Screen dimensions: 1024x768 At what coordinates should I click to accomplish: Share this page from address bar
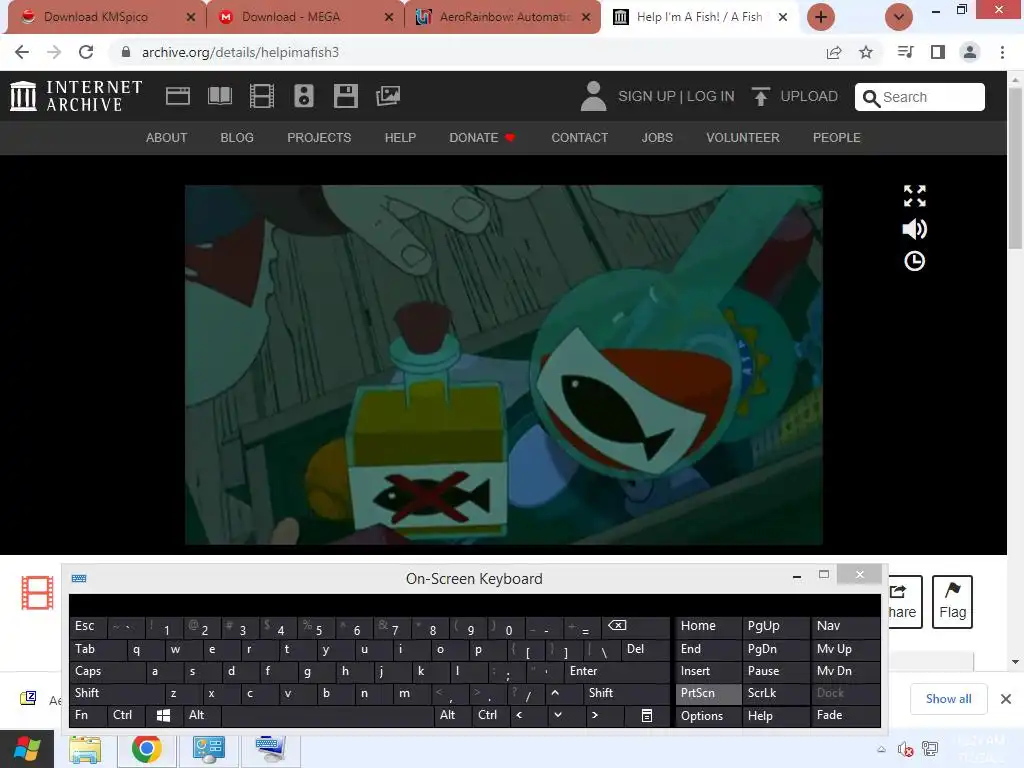[834, 52]
